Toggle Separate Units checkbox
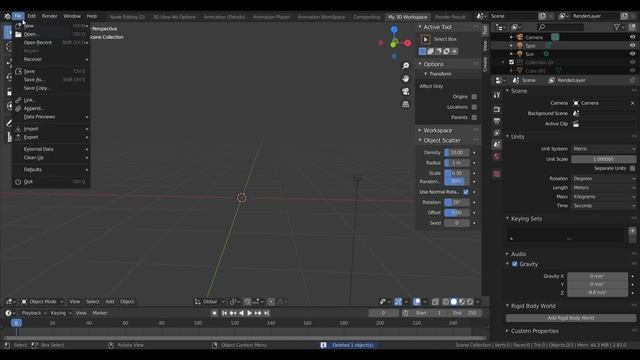Image resolution: width=640 pixels, height=360 pixels. 632,168
